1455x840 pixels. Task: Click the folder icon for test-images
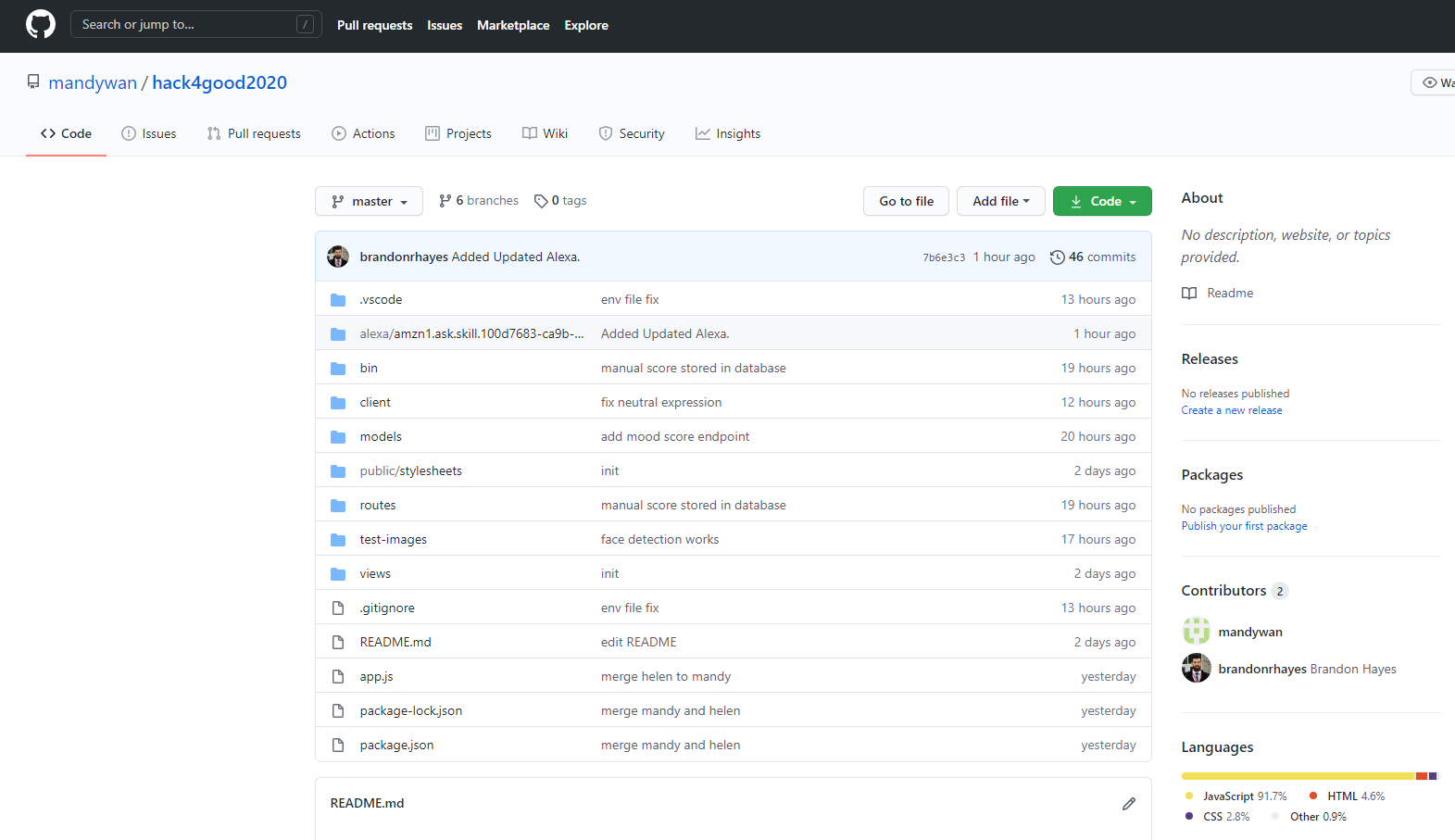338,539
